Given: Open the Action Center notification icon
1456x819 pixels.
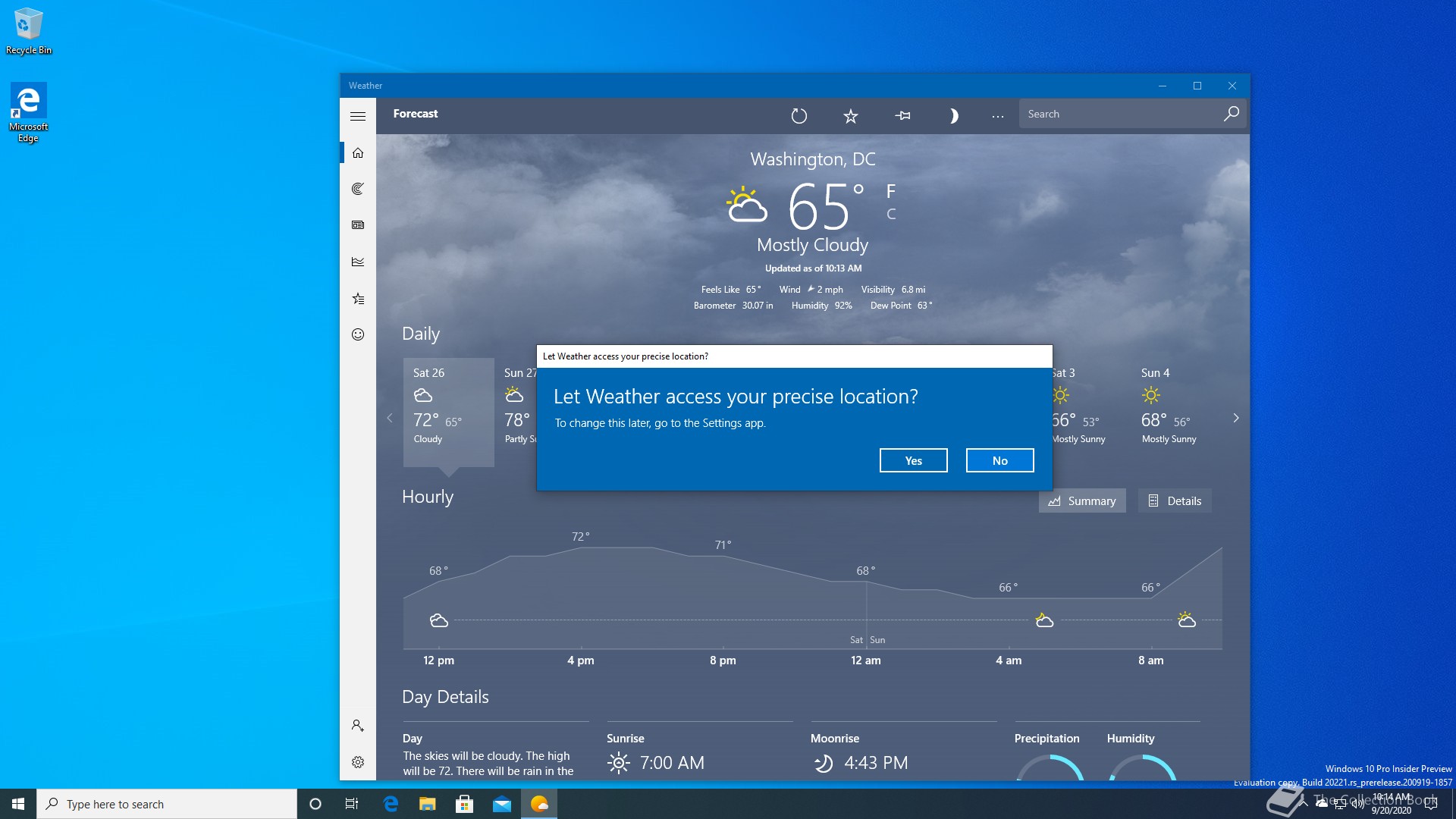Looking at the screenshot, I should click(1431, 804).
